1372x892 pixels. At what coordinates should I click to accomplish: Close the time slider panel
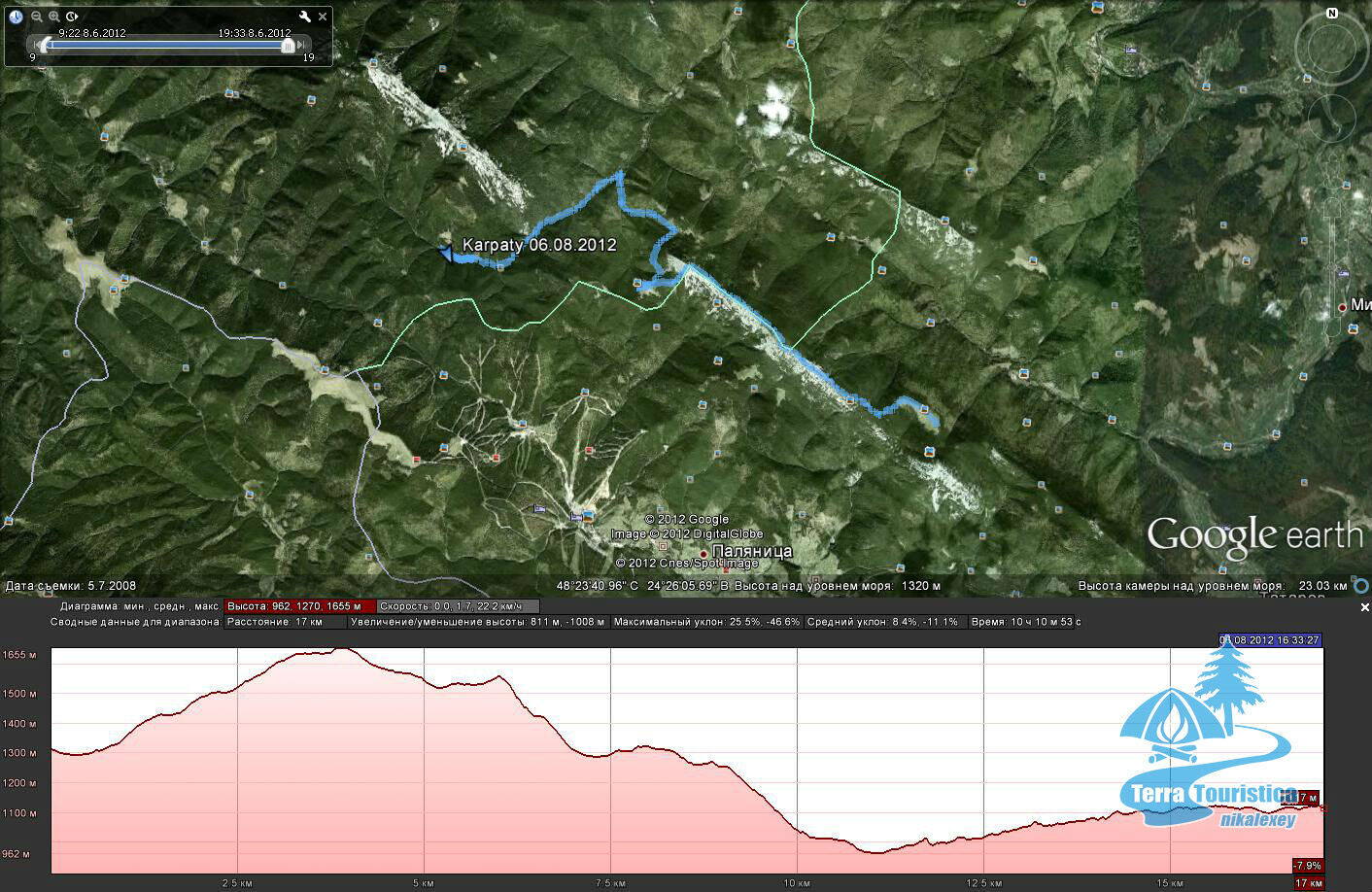pos(324,17)
